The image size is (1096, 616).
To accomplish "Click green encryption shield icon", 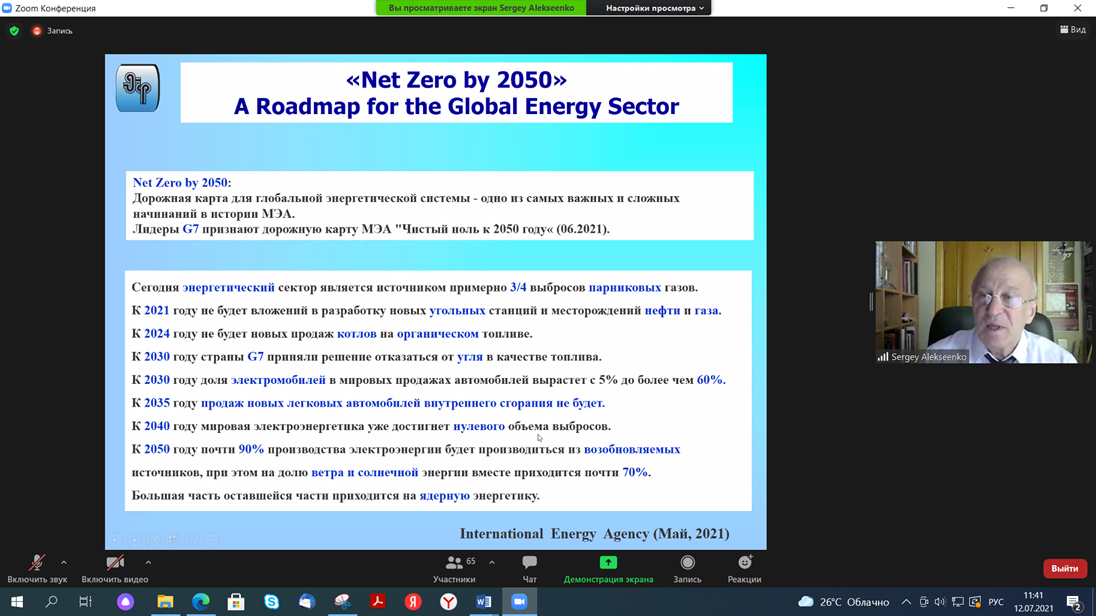I will (14, 31).
